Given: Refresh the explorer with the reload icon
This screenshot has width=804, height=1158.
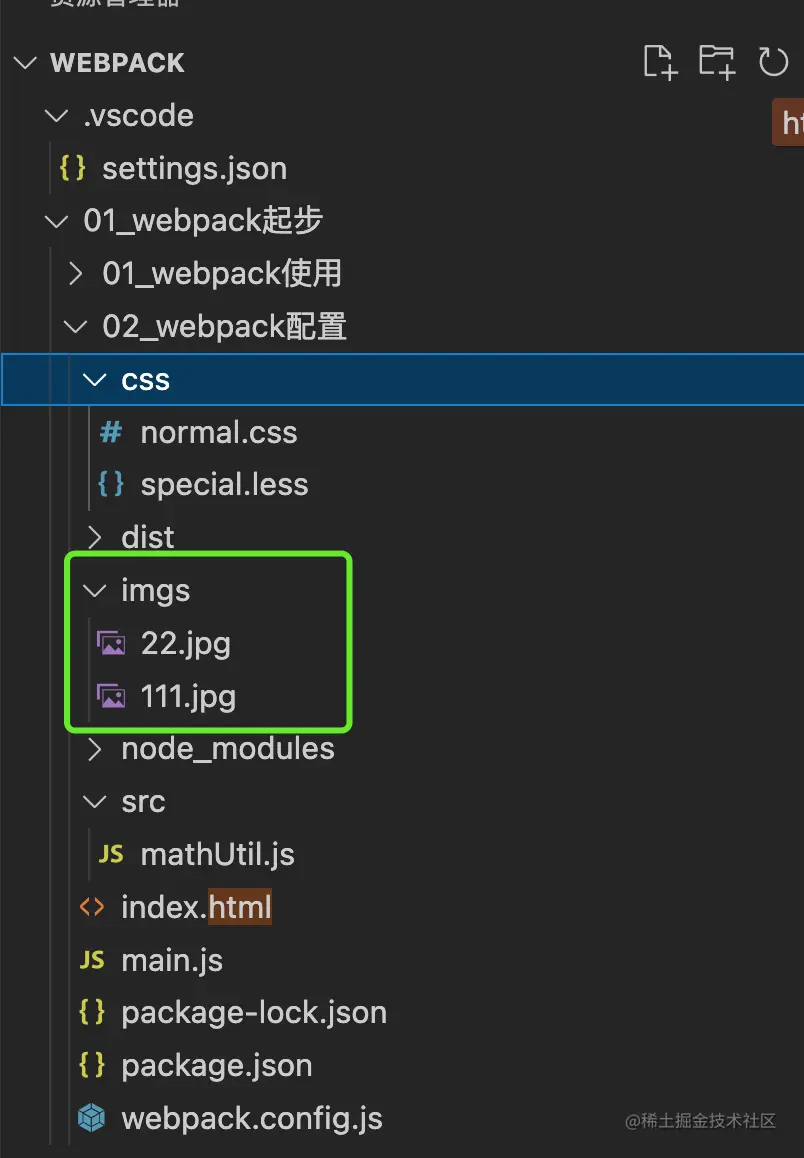Looking at the screenshot, I should pos(773,62).
